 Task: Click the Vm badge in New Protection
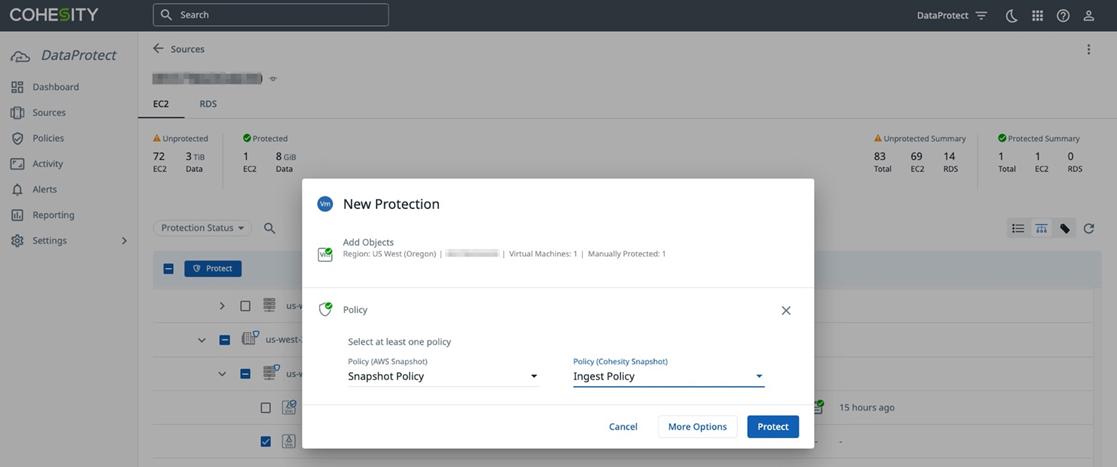pyautogui.click(x=326, y=204)
